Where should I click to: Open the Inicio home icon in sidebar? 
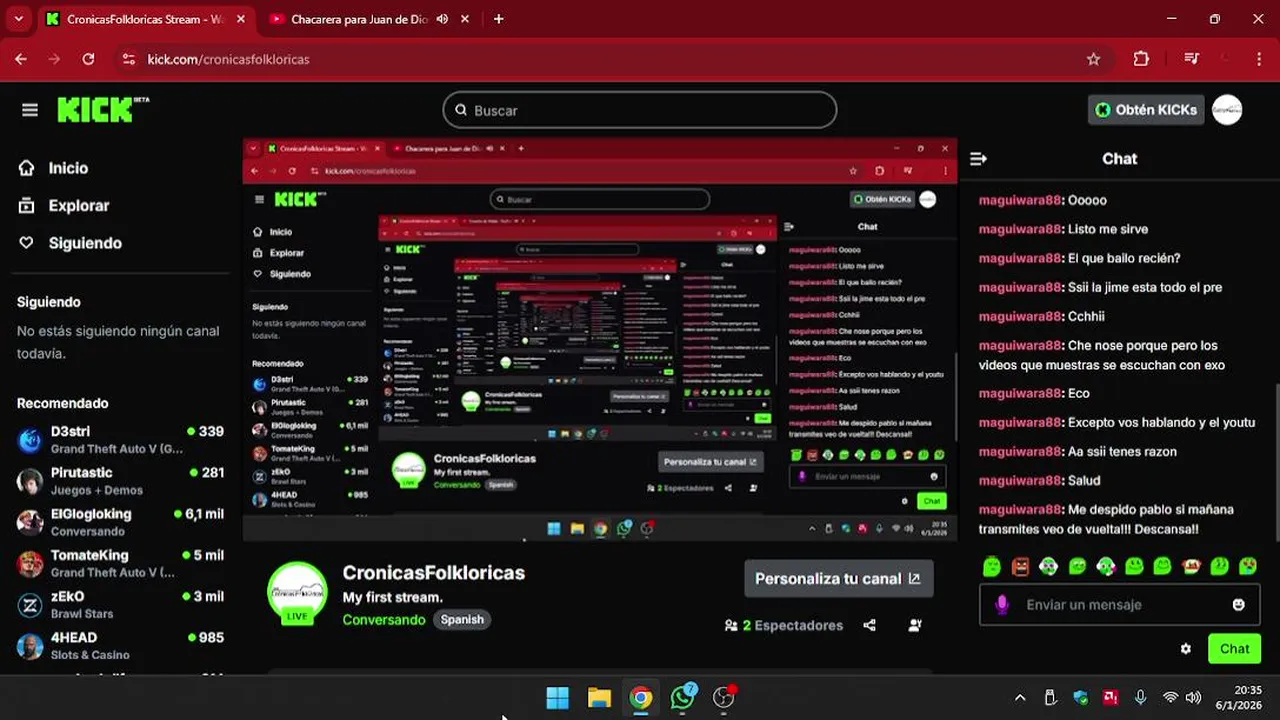tap(27, 168)
